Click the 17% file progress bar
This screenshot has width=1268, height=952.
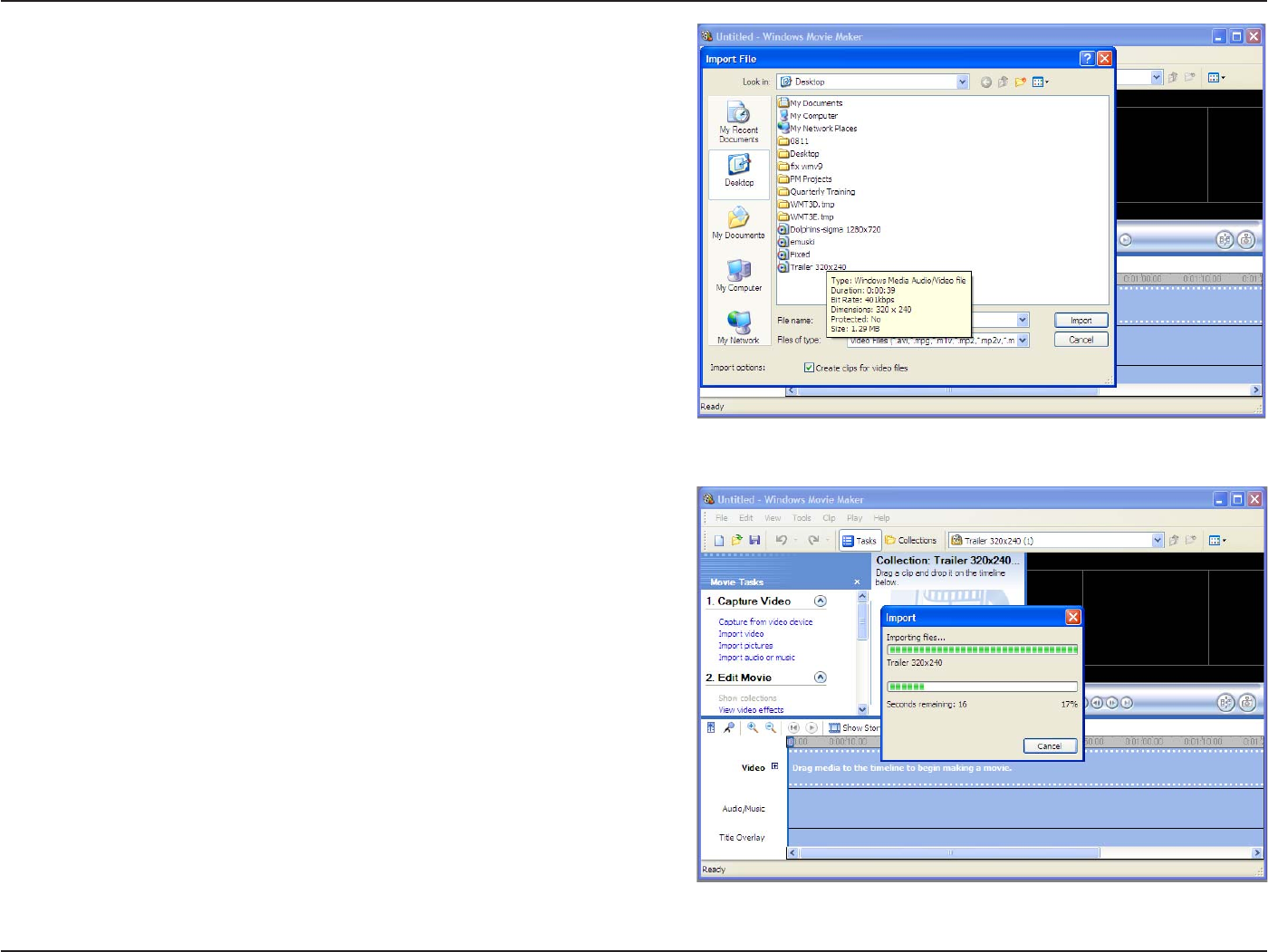[x=982, y=687]
